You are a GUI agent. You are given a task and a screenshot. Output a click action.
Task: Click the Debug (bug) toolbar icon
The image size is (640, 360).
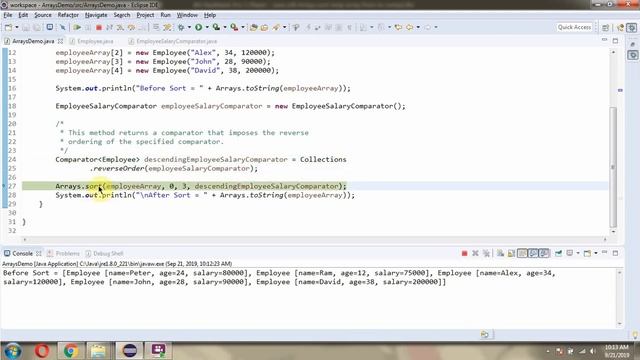(x=181, y=27)
